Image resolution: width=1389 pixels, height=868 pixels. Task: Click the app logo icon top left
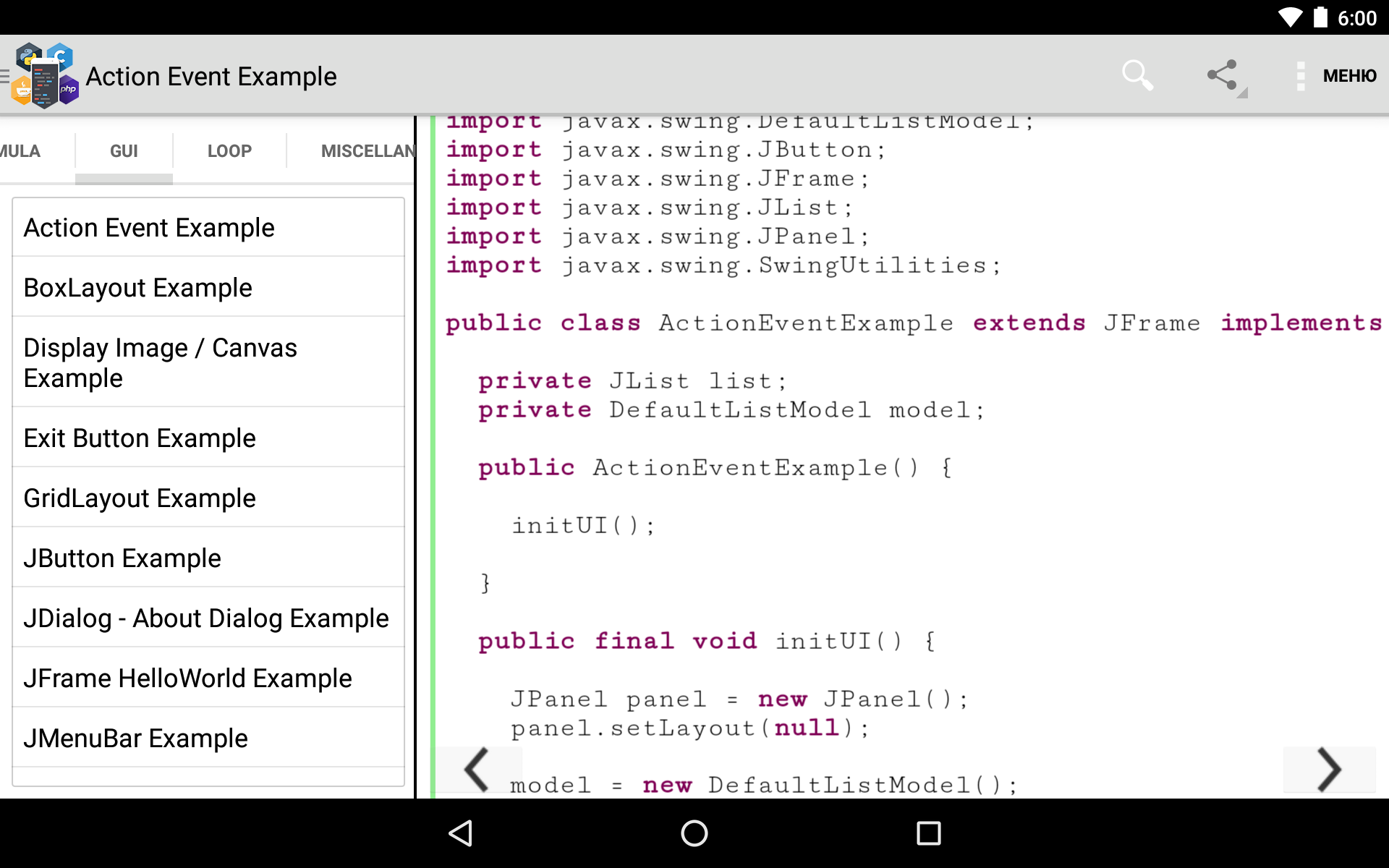48,75
